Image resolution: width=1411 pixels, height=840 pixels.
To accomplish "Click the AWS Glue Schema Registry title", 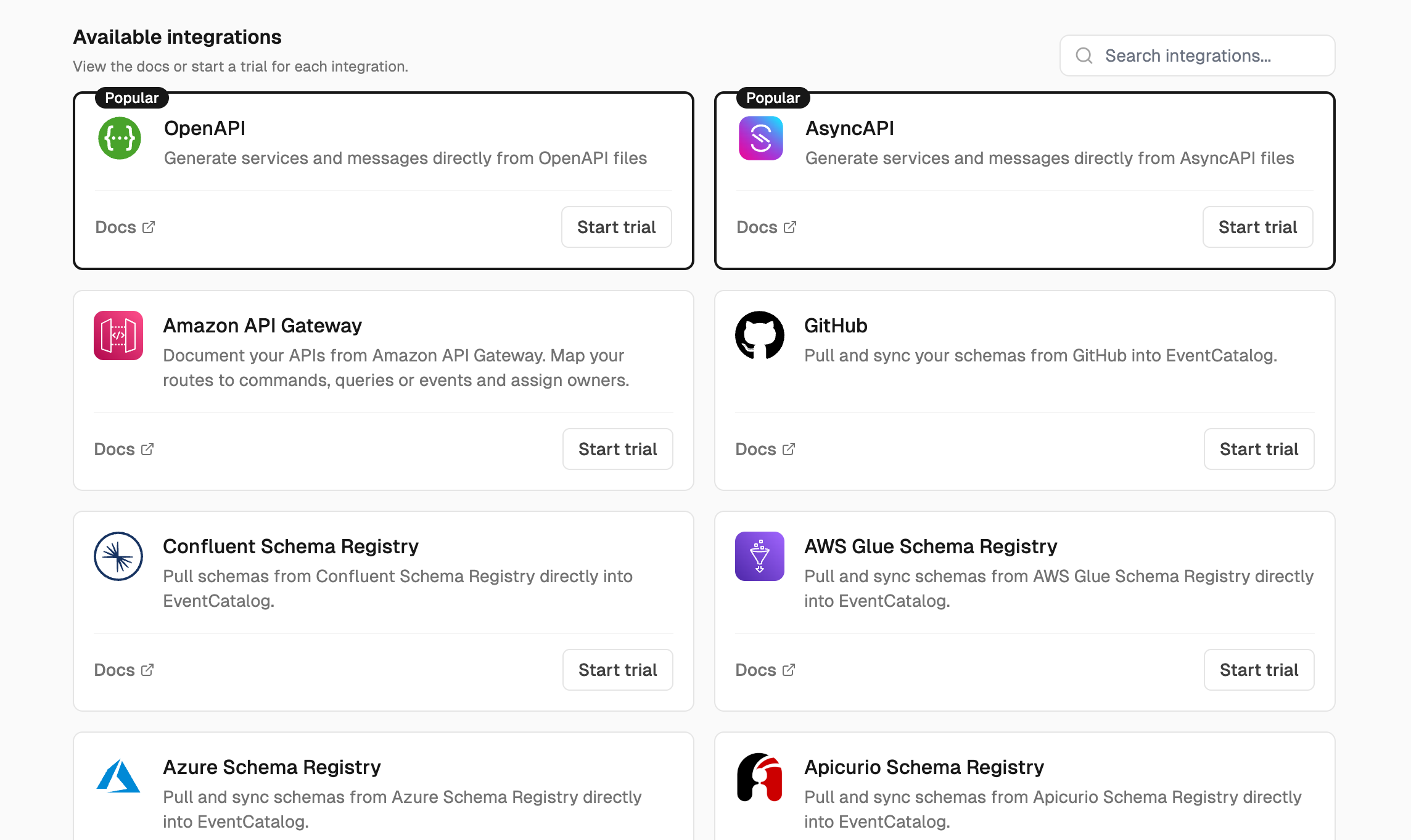I will pos(931,546).
